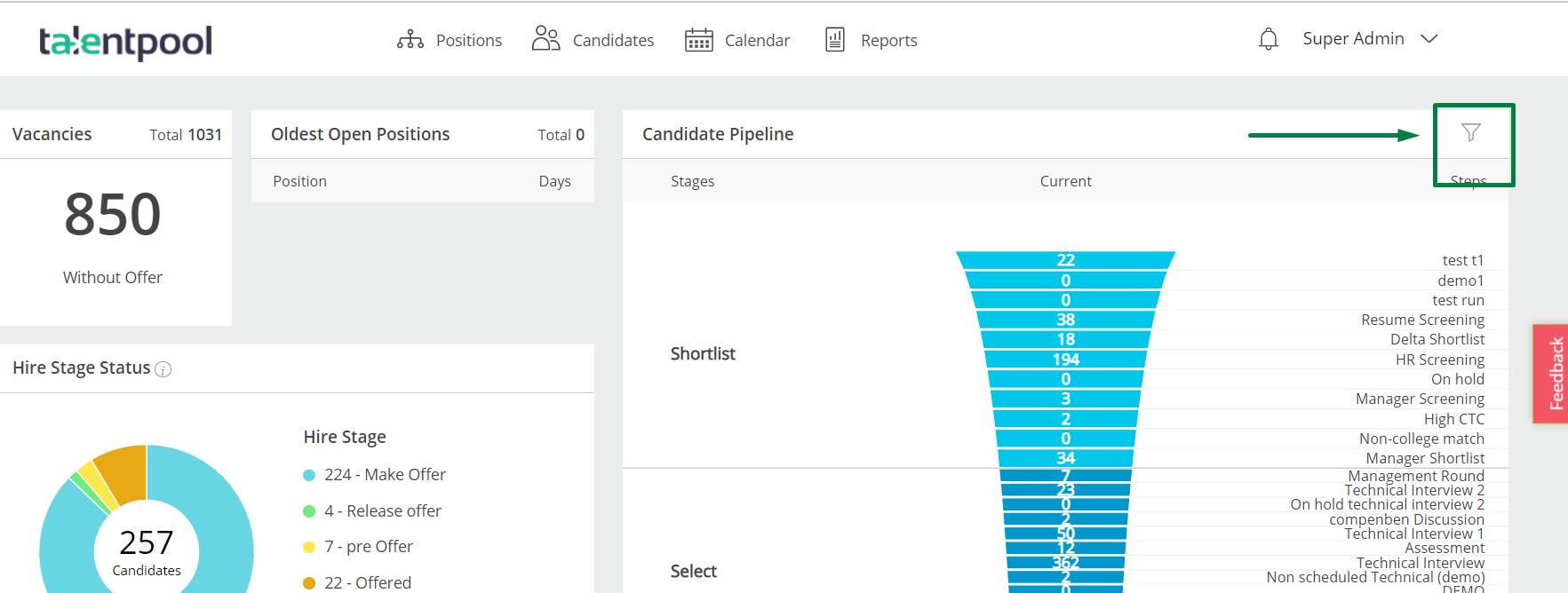
Task: Click 'demo1' step label
Action: click(1461, 281)
